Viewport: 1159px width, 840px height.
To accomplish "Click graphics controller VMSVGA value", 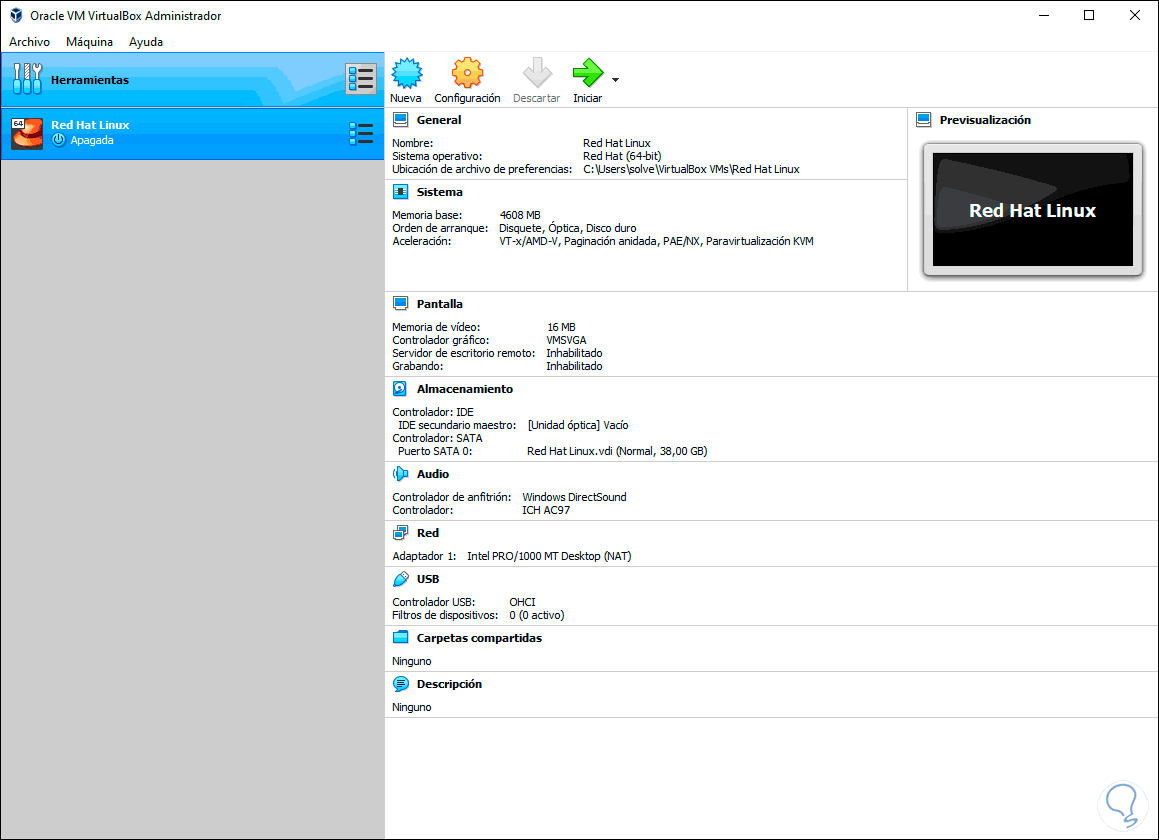I will coord(567,340).
